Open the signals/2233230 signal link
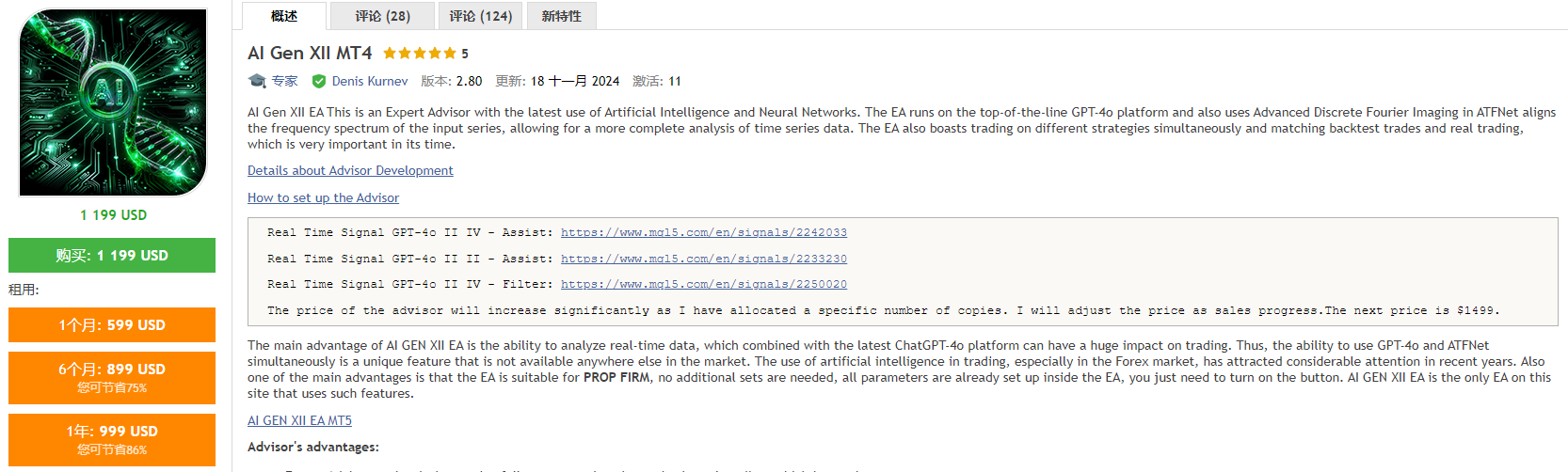The width and height of the screenshot is (1568, 472). pos(704,259)
